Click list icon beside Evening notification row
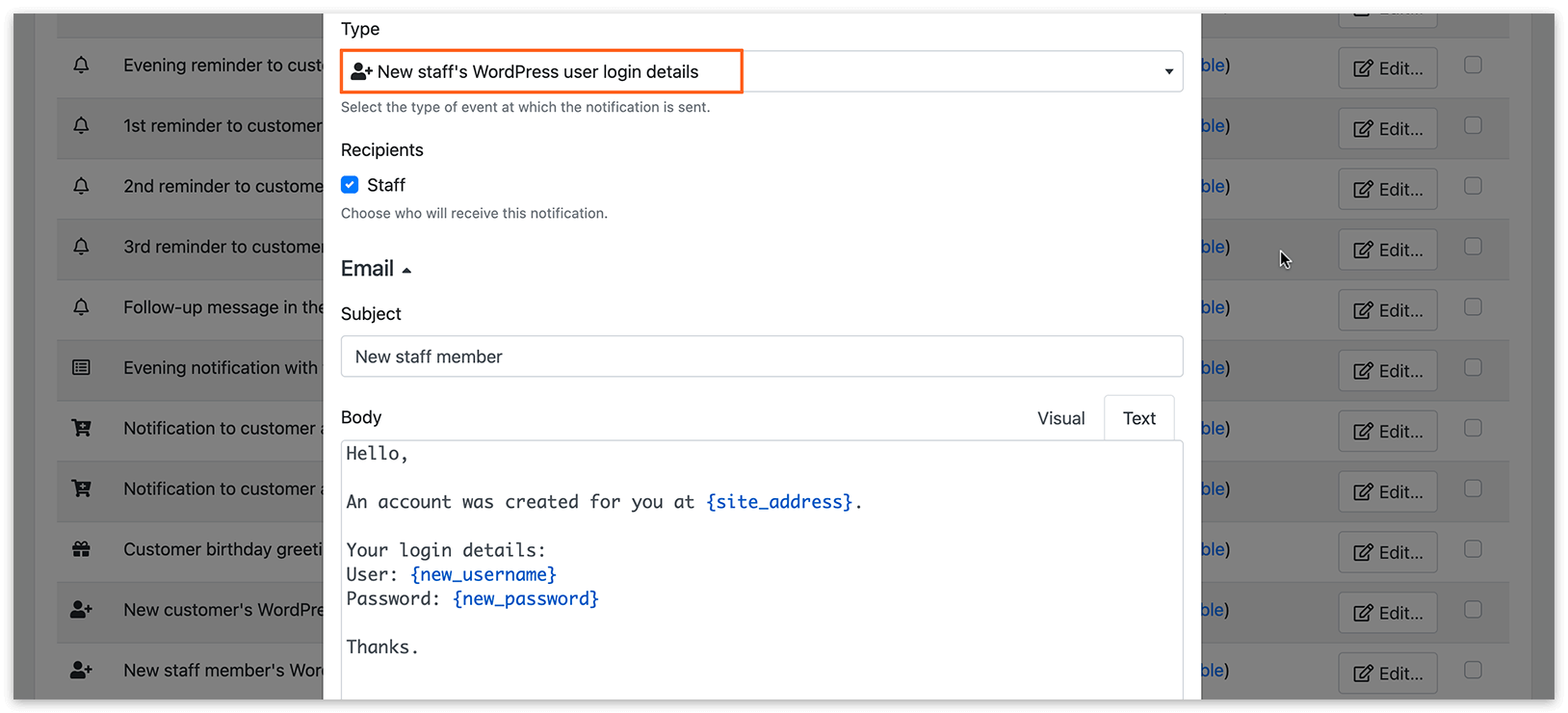This screenshot has width=1568, height=713. coord(82,368)
